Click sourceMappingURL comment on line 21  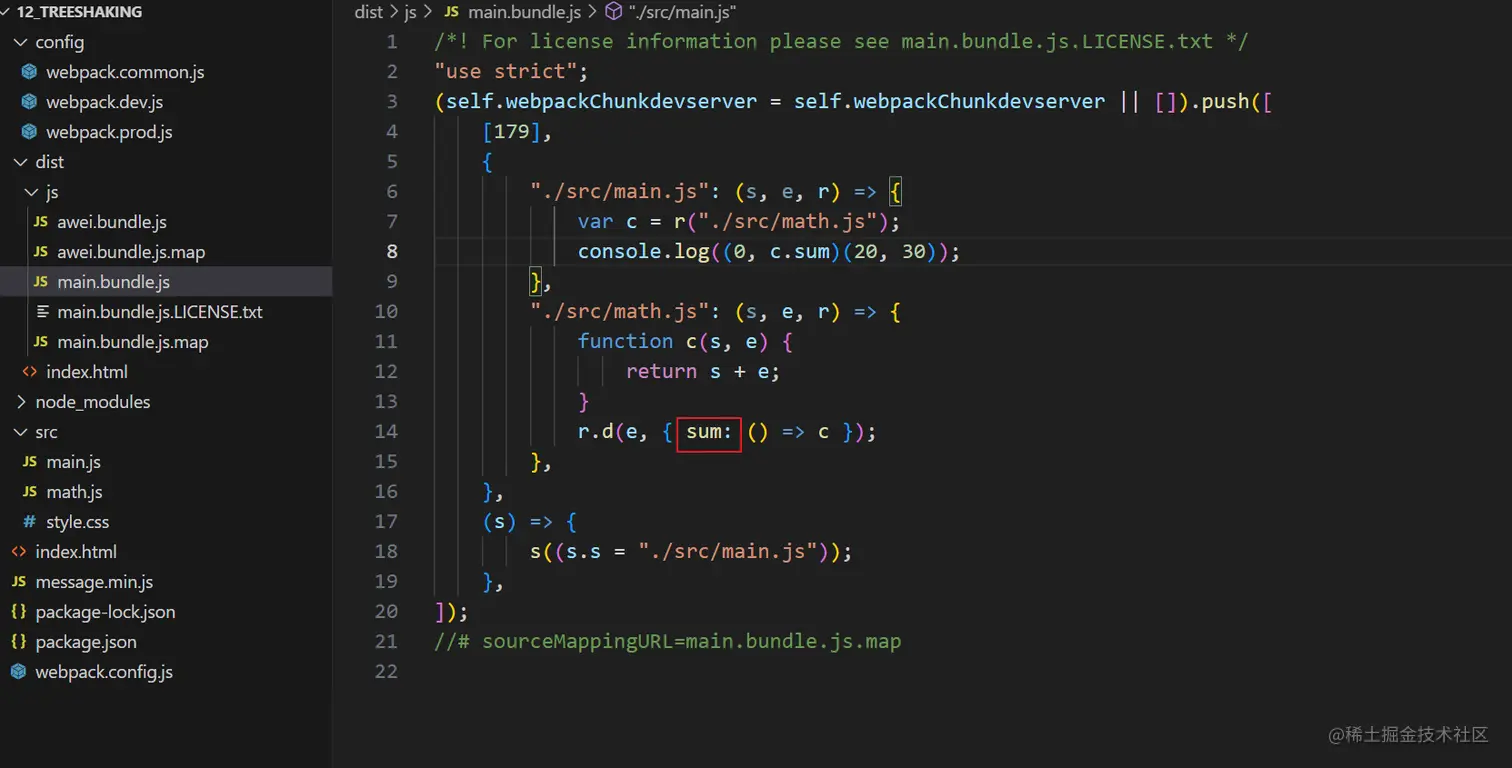click(x=668, y=642)
